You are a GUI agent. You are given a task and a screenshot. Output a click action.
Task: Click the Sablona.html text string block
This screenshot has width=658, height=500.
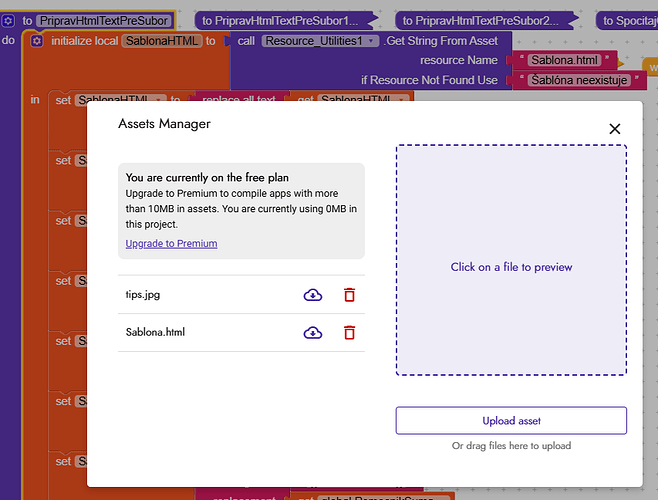pos(564,60)
